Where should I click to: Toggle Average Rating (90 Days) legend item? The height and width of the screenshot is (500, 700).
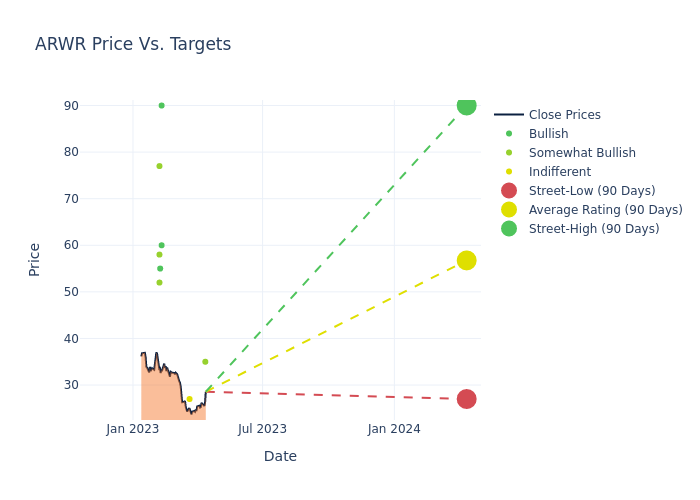[x=605, y=210]
